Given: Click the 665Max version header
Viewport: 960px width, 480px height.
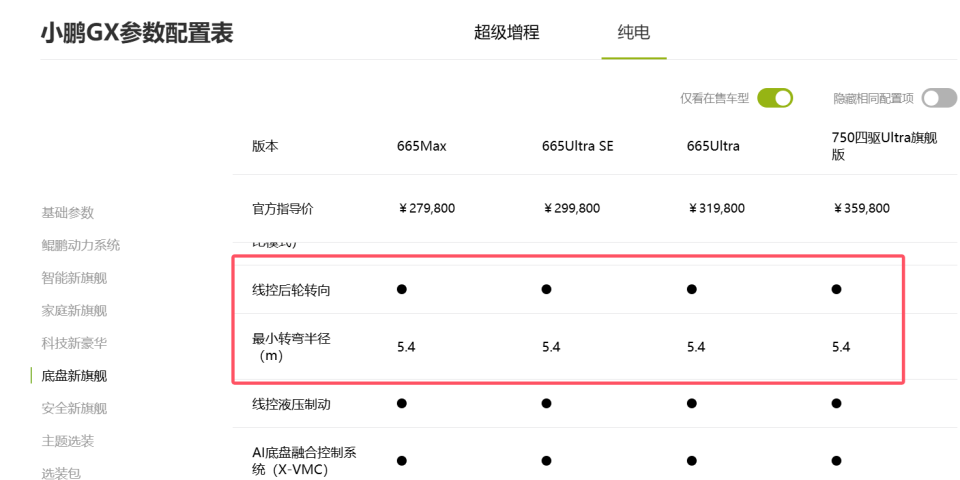Looking at the screenshot, I should [422, 146].
